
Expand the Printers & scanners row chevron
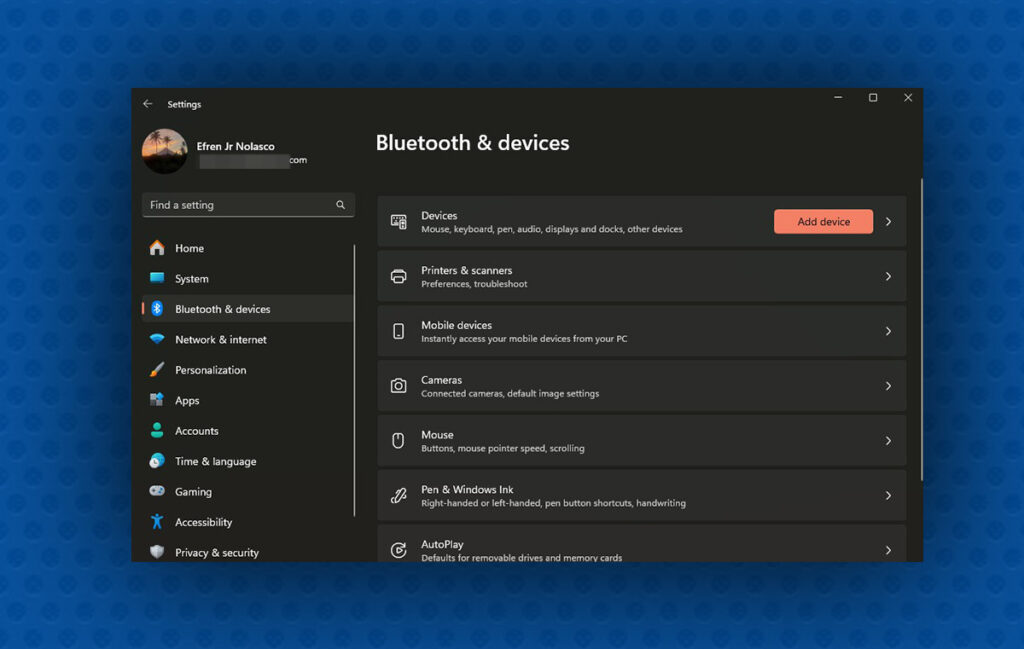click(x=888, y=275)
